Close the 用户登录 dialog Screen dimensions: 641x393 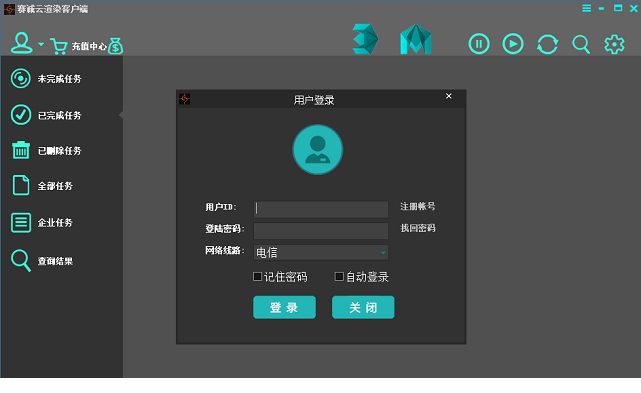pyautogui.click(x=448, y=96)
